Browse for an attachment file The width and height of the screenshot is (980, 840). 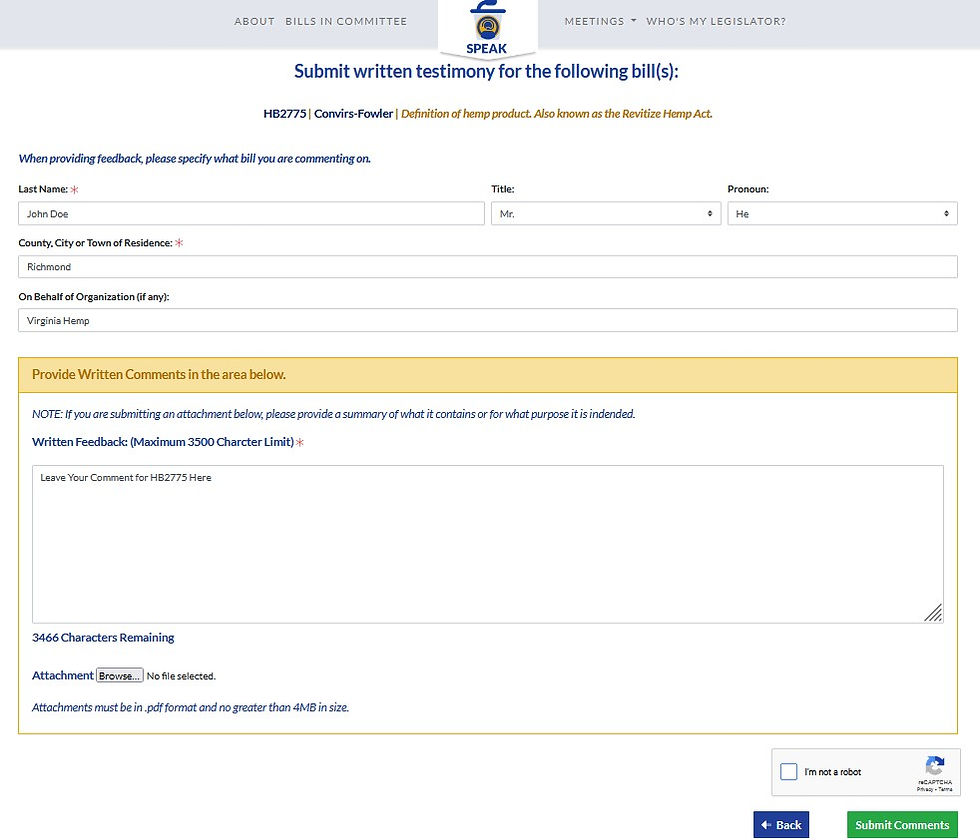(x=119, y=676)
